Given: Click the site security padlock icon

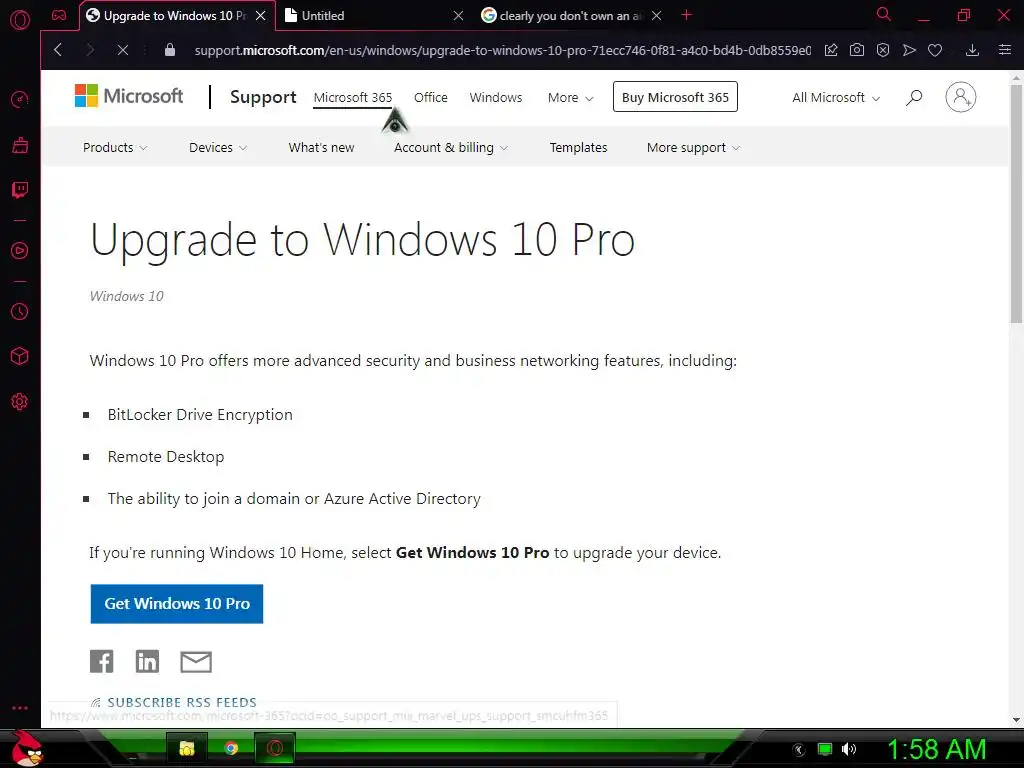Looking at the screenshot, I should click(x=170, y=50).
